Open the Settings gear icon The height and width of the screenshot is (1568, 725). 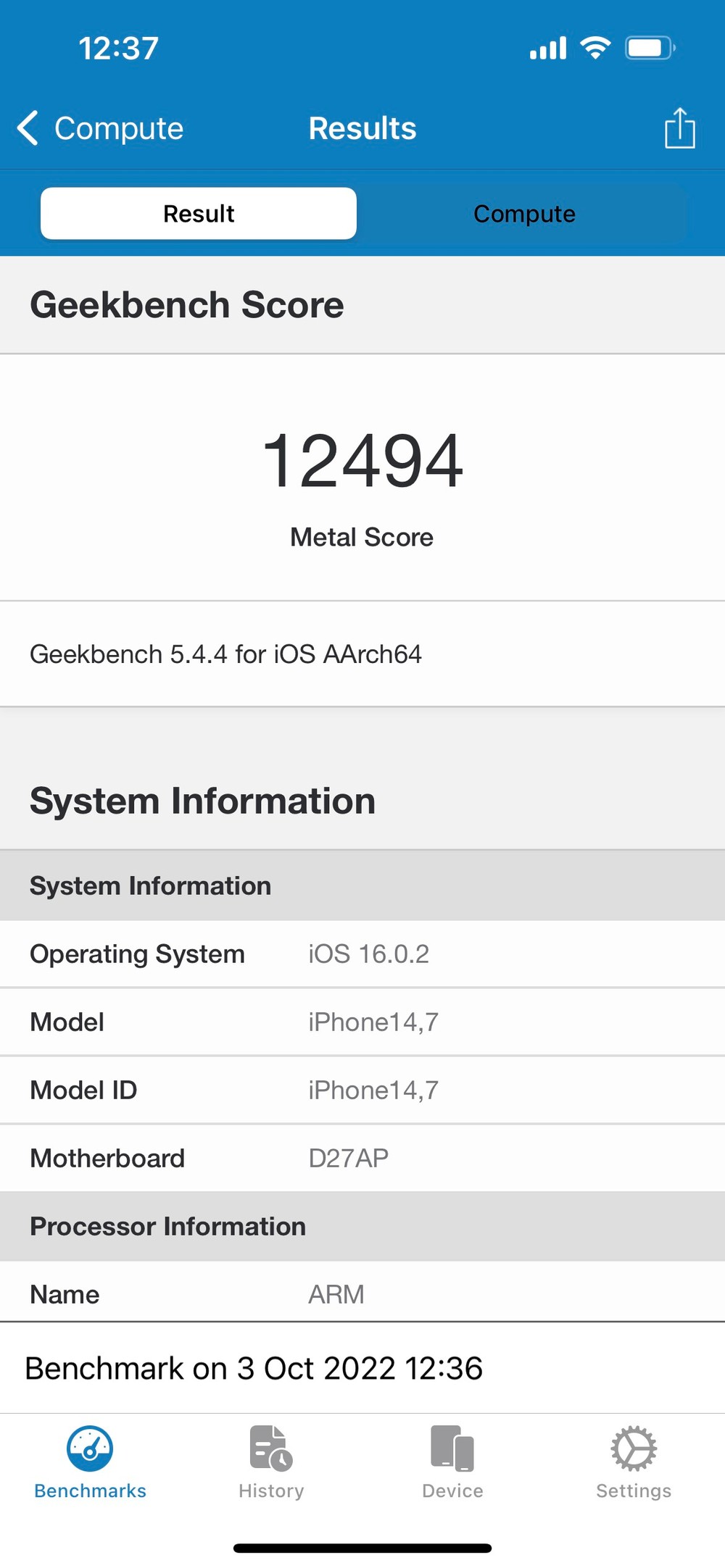coord(634,1448)
